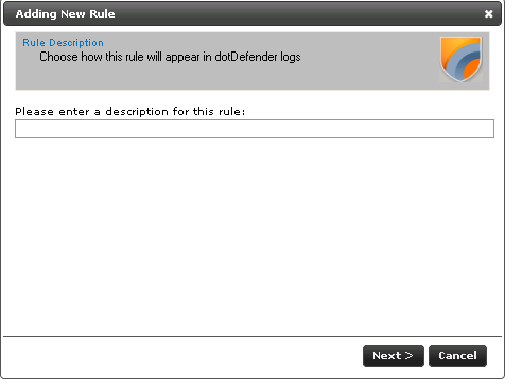Viewport: 512px width, 384px height.
Task: Click the dotDefender shield logo
Action: click(461, 59)
